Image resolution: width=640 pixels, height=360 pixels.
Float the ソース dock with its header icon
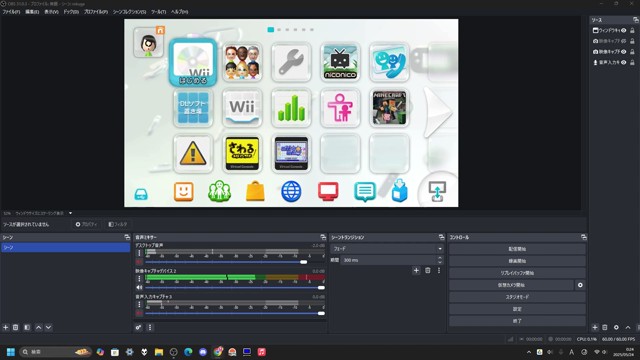[x=636, y=20]
